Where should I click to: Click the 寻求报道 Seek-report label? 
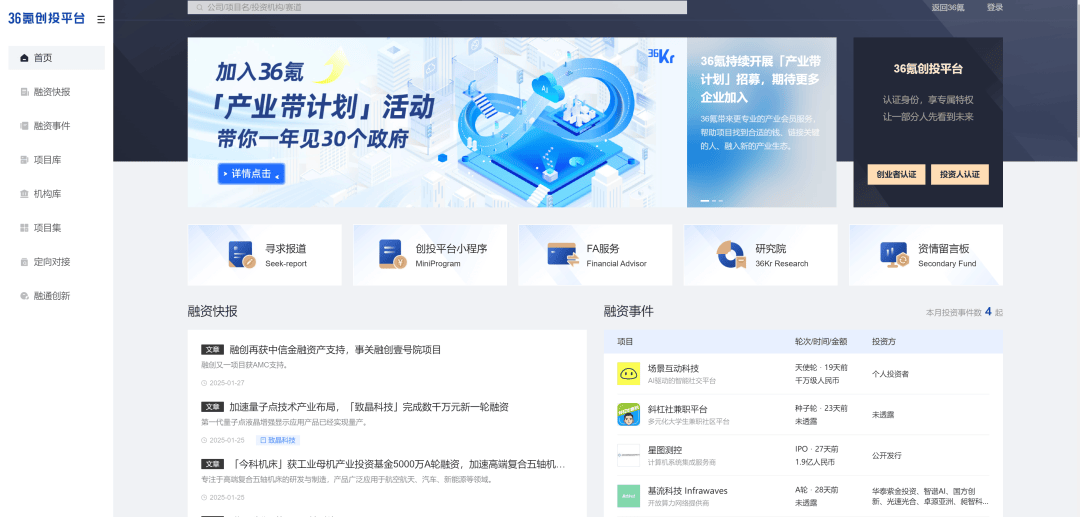[x=287, y=255]
